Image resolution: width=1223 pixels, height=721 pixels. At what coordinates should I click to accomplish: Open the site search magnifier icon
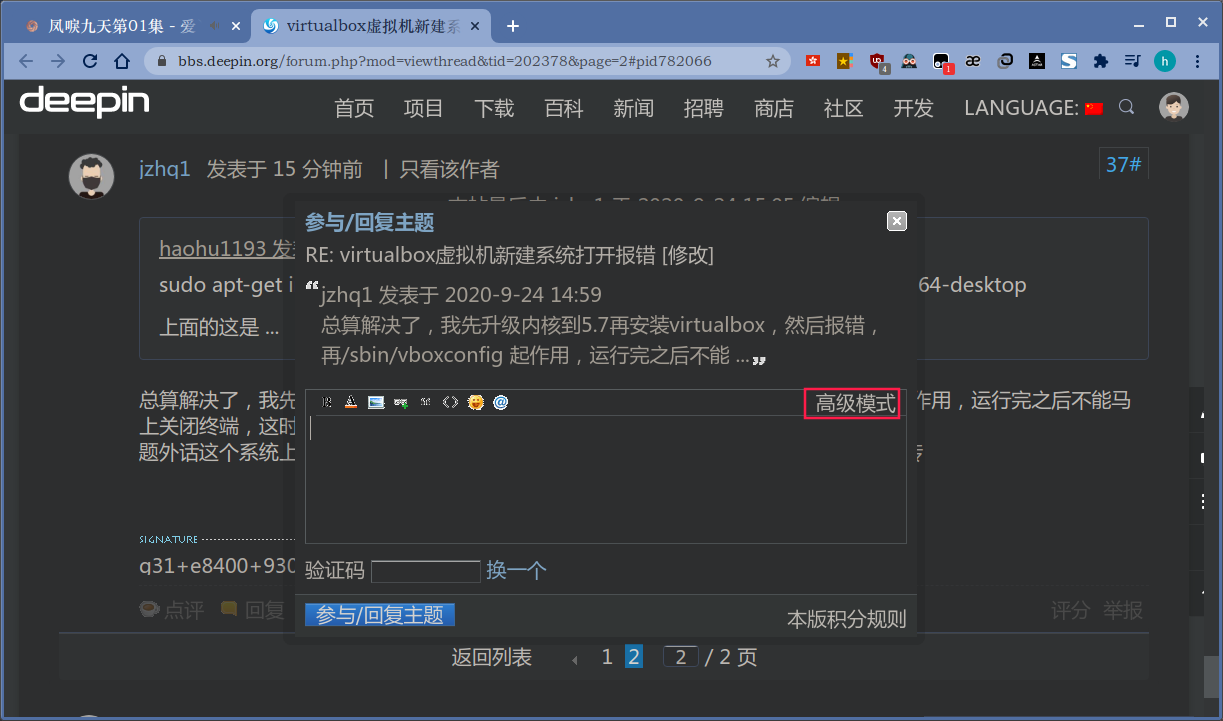1127,107
